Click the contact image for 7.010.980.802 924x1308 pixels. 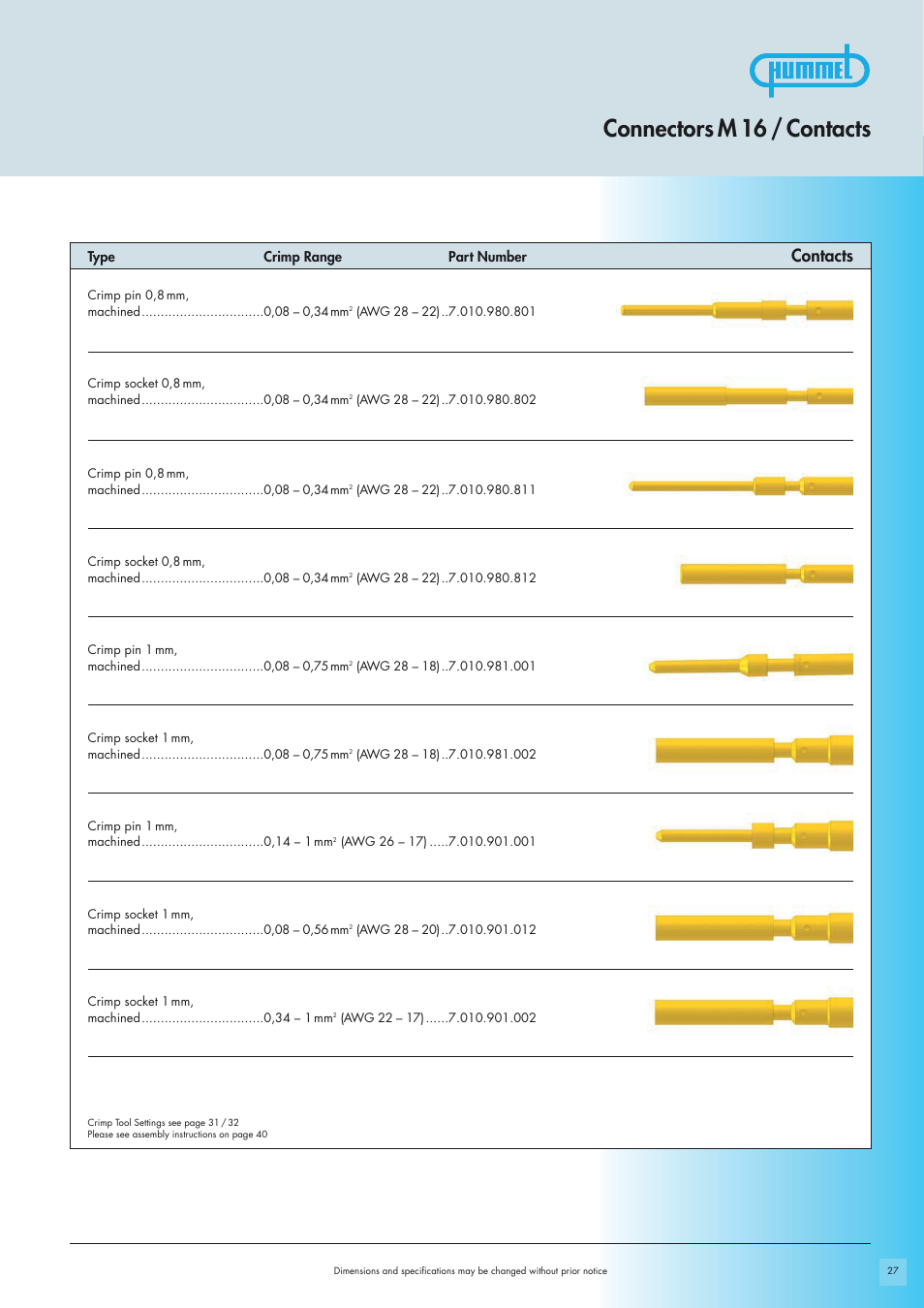[x=749, y=395]
